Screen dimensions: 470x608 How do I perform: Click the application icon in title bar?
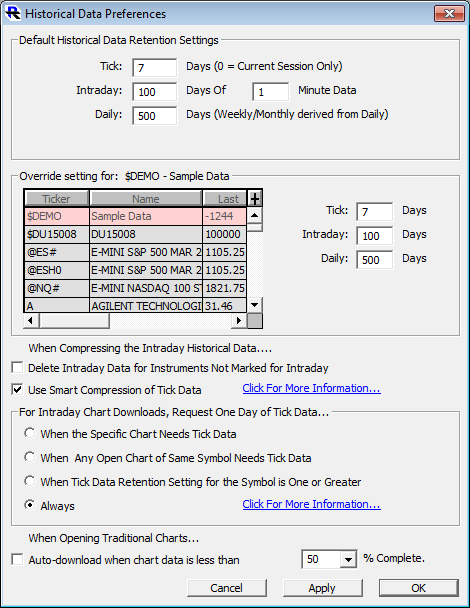click(x=13, y=13)
